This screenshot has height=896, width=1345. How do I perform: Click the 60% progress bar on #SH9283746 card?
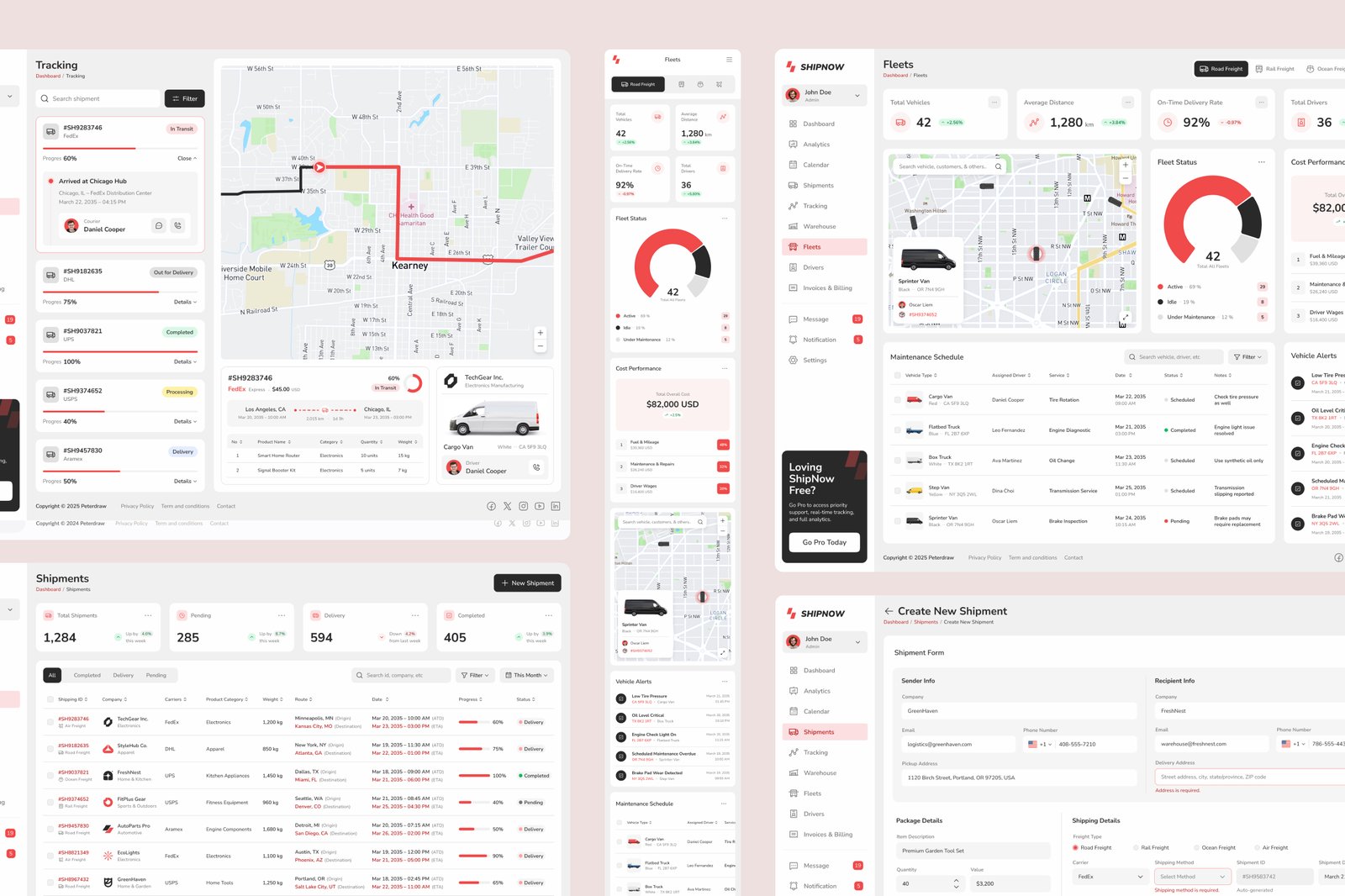[x=89, y=149]
